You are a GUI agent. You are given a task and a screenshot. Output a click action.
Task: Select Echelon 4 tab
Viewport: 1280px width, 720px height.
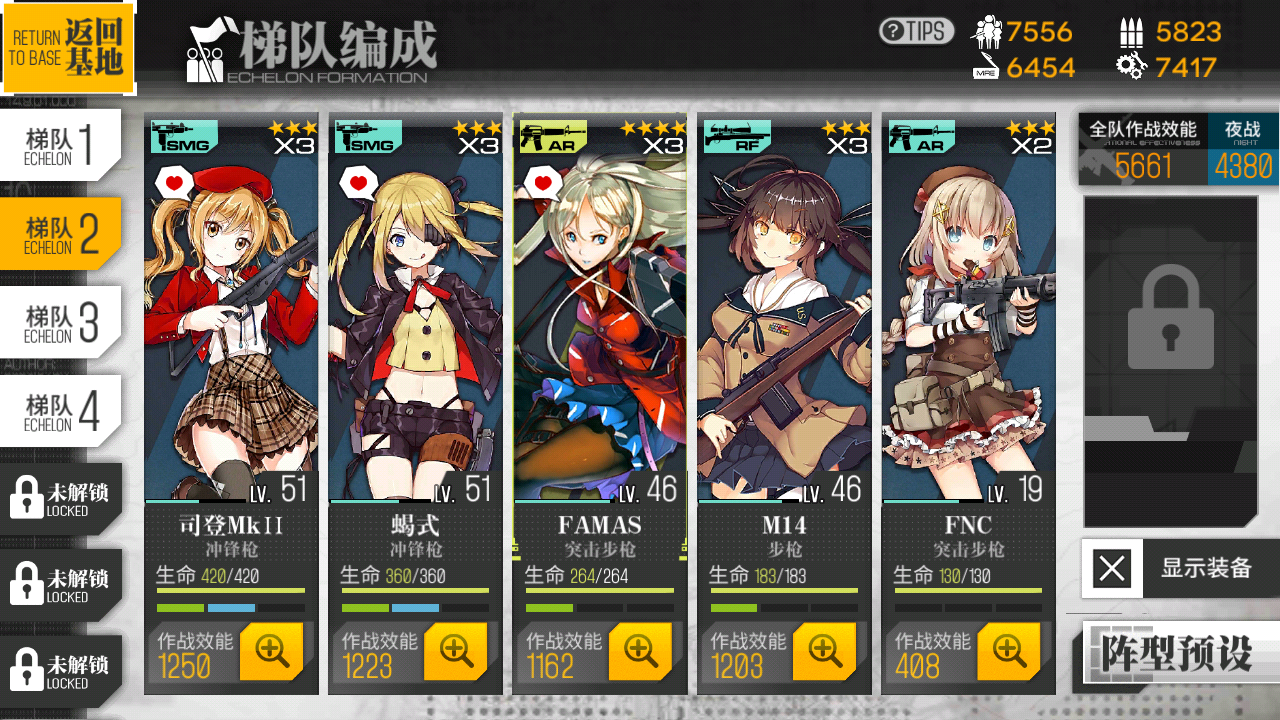pos(61,411)
